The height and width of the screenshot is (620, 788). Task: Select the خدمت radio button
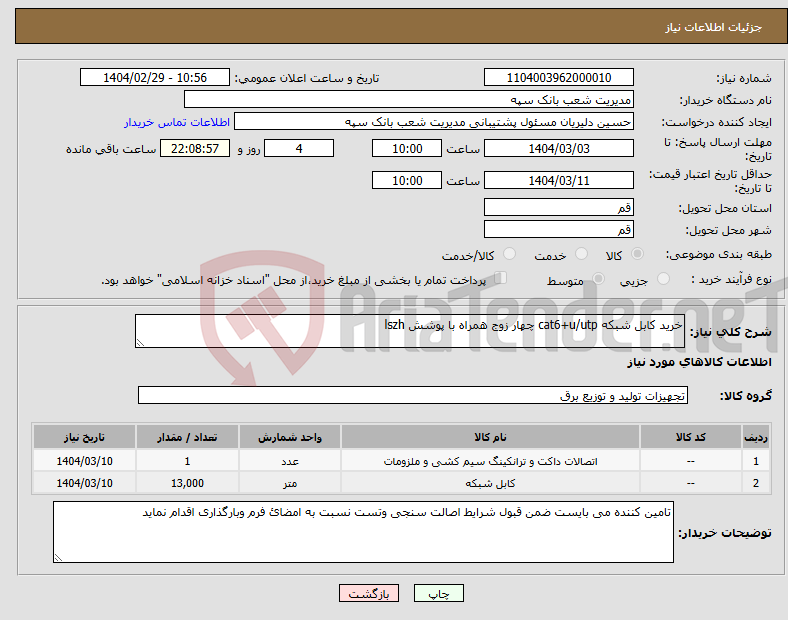tap(581, 254)
